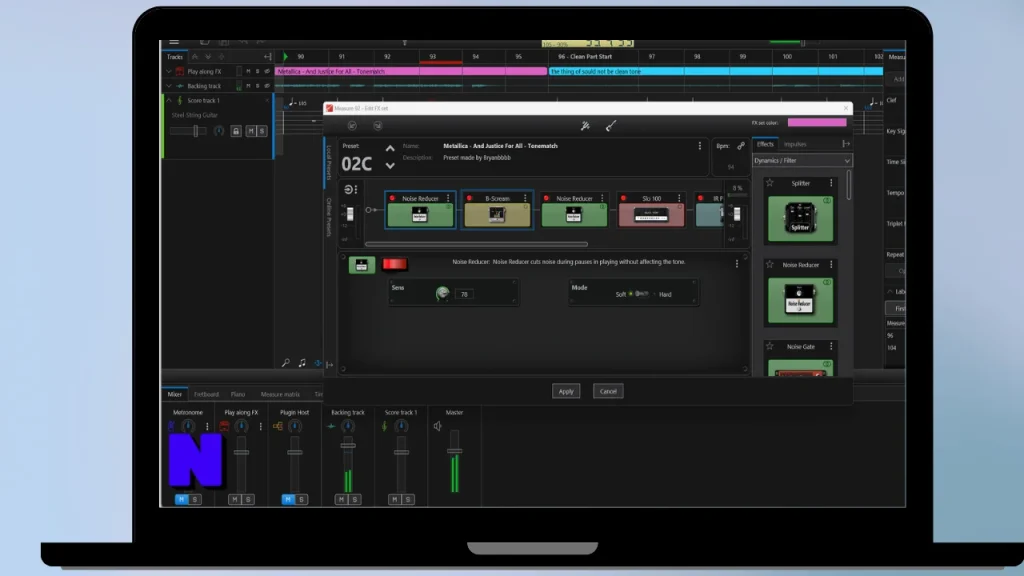
Task: Open B-Scream pedal options menu
Action: pos(525,198)
